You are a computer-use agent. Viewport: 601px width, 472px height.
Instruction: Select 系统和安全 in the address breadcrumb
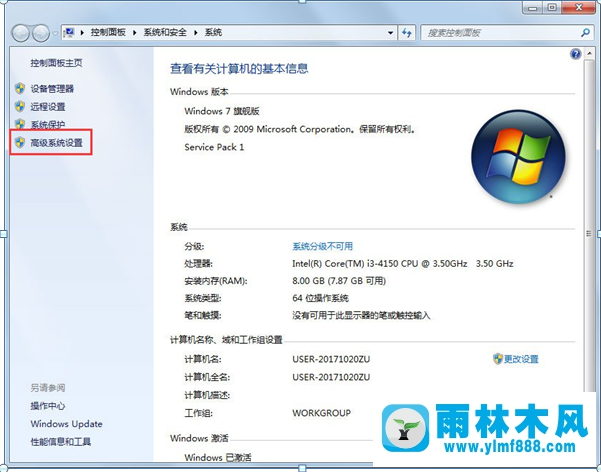[165, 33]
